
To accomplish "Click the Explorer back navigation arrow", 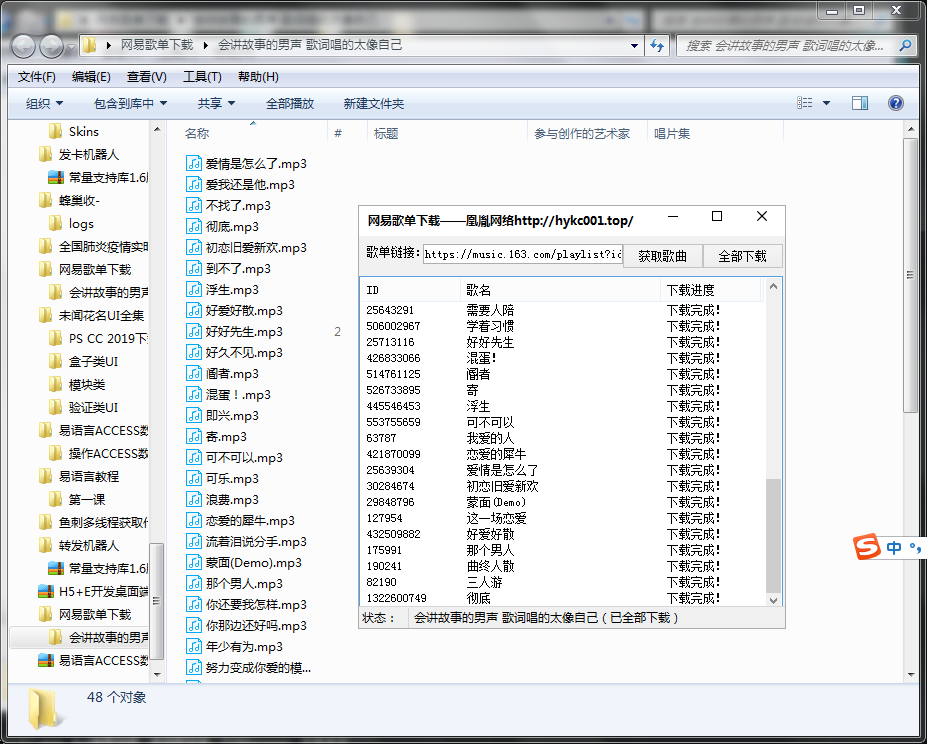I will pyautogui.click(x=24, y=46).
